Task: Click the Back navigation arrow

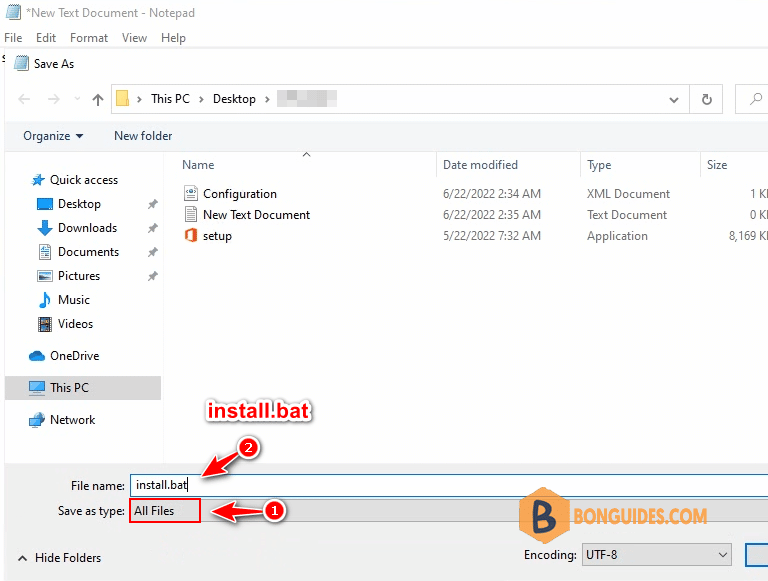Action: pos(24,99)
